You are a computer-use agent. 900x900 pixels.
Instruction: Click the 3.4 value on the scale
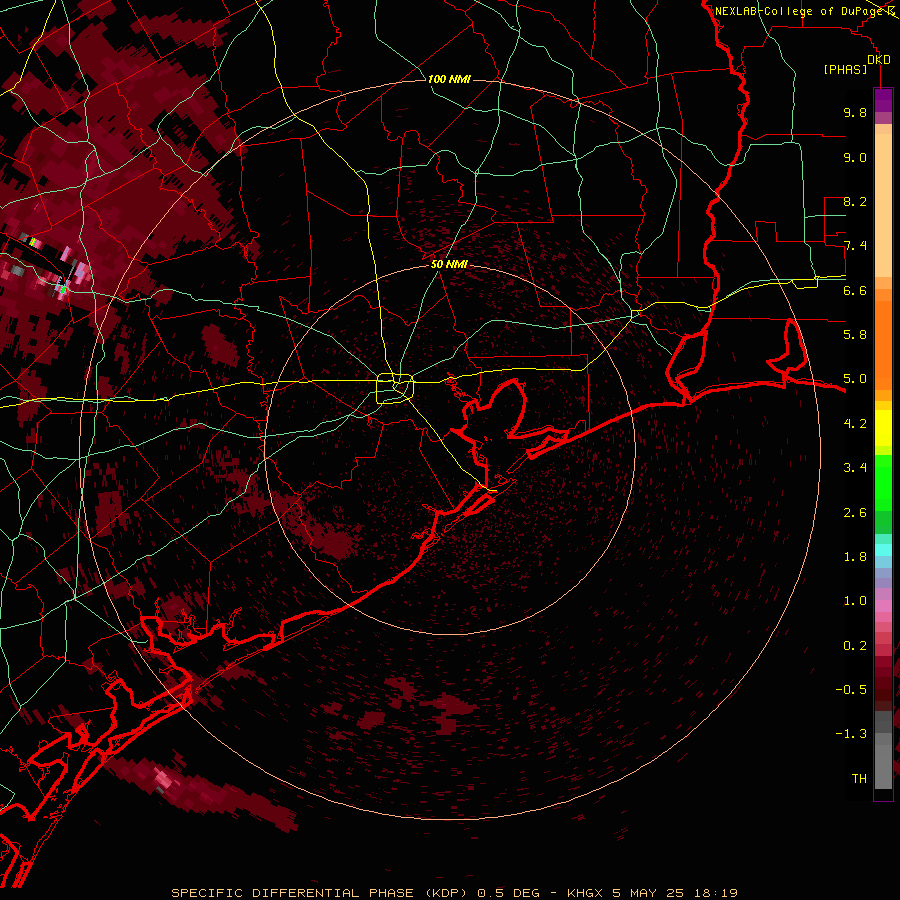(855, 468)
